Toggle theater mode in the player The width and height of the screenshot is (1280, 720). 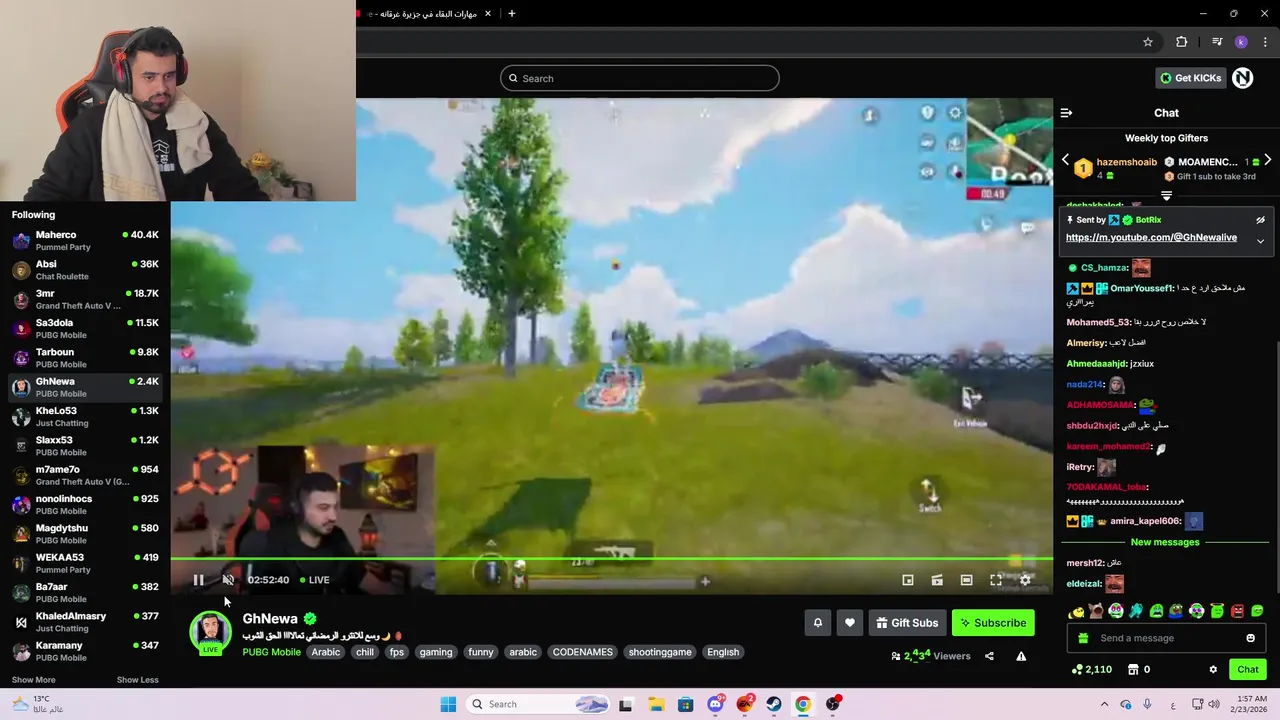pyautogui.click(x=966, y=580)
